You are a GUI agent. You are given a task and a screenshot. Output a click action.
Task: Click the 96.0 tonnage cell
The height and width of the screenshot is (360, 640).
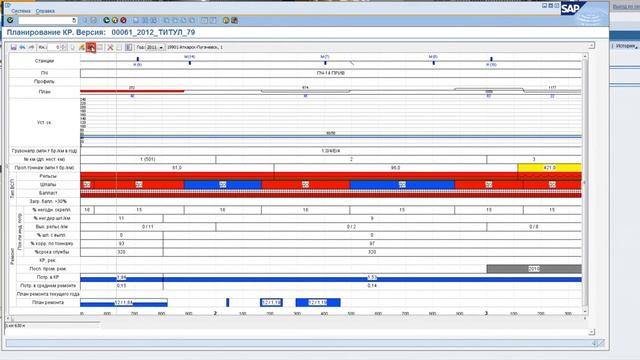tap(396, 168)
